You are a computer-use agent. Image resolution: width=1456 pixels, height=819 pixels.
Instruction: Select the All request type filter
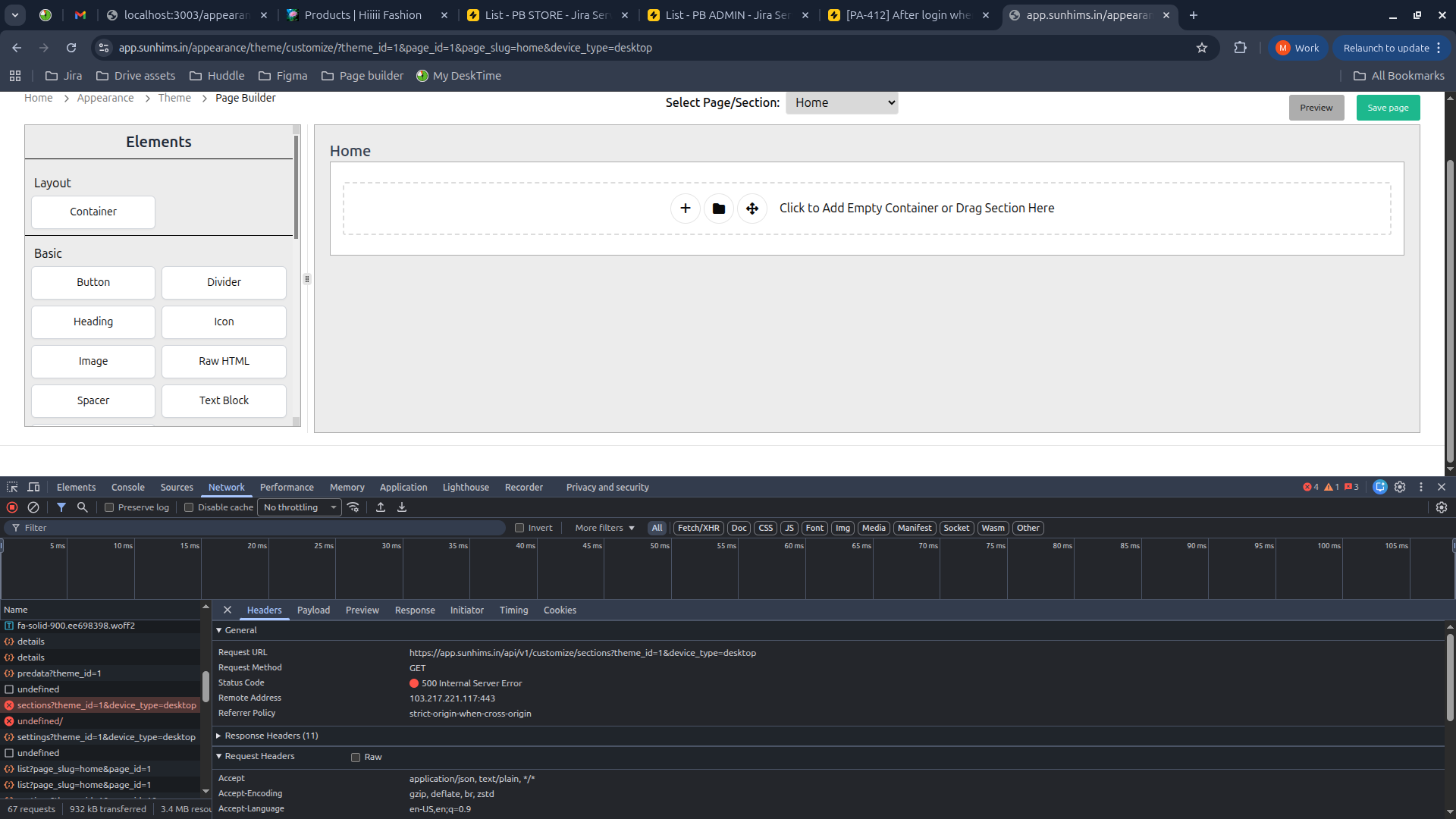tap(657, 528)
